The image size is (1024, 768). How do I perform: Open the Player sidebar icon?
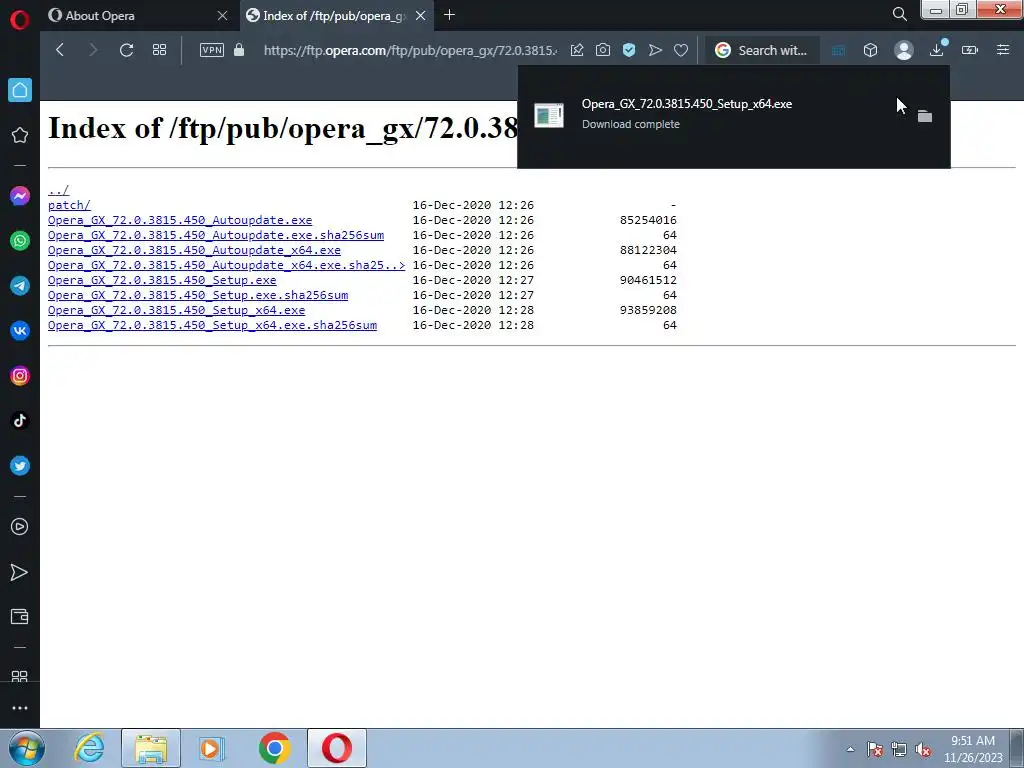point(20,526)
